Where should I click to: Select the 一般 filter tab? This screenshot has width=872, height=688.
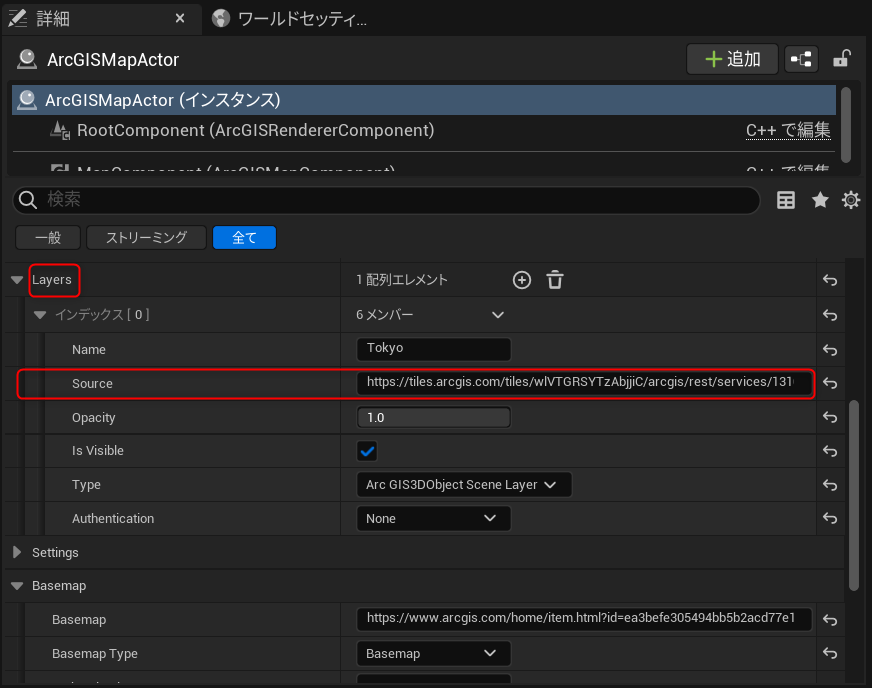48,237
